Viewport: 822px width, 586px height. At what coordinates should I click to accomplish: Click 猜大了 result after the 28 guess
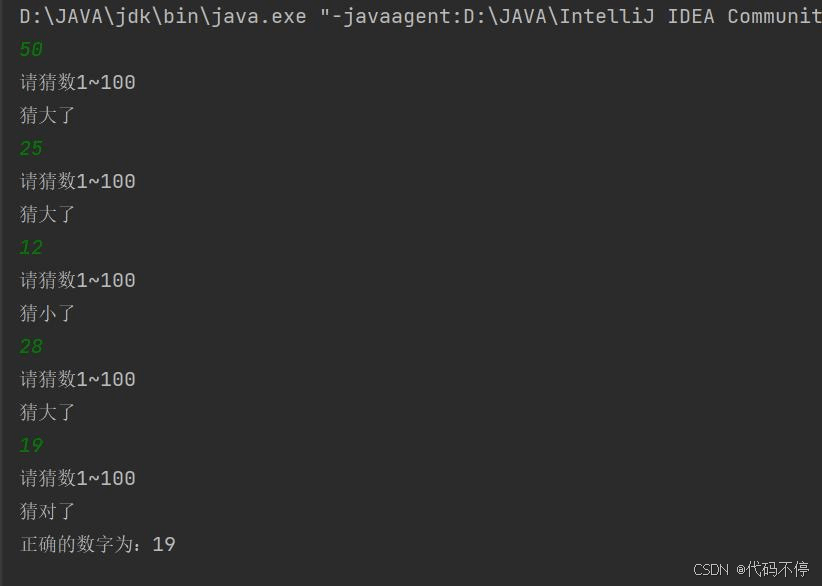48,413
